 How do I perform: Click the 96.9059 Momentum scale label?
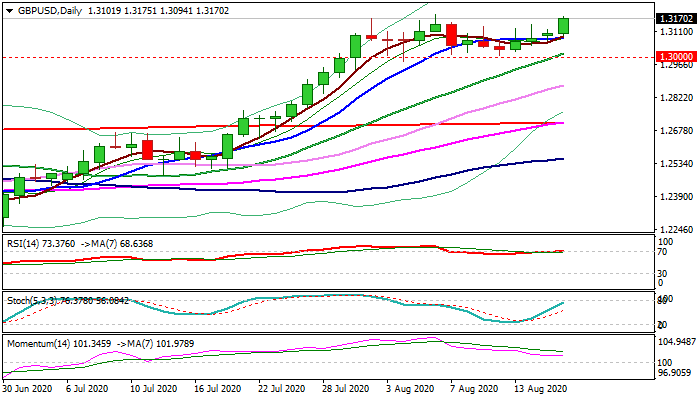pos(676,371)
